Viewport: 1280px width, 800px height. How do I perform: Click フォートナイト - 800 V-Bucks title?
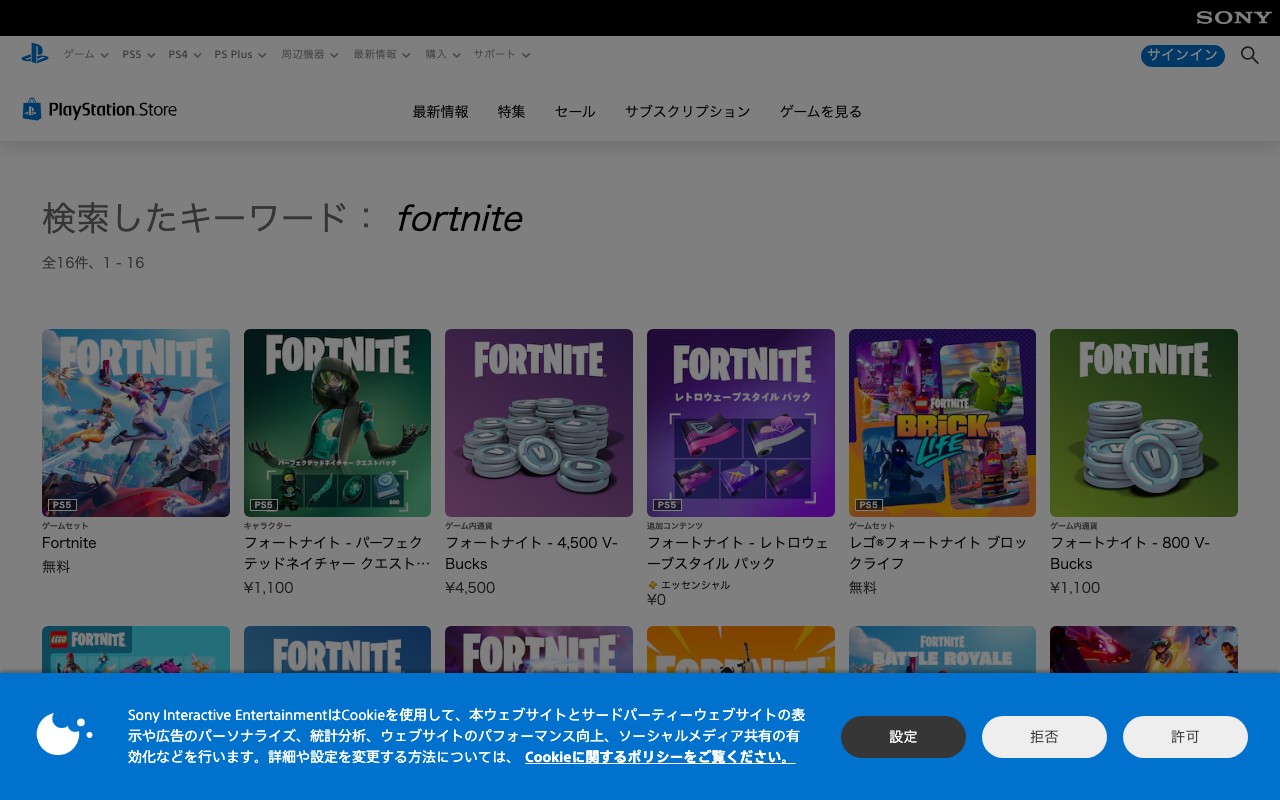point(1130,553)
